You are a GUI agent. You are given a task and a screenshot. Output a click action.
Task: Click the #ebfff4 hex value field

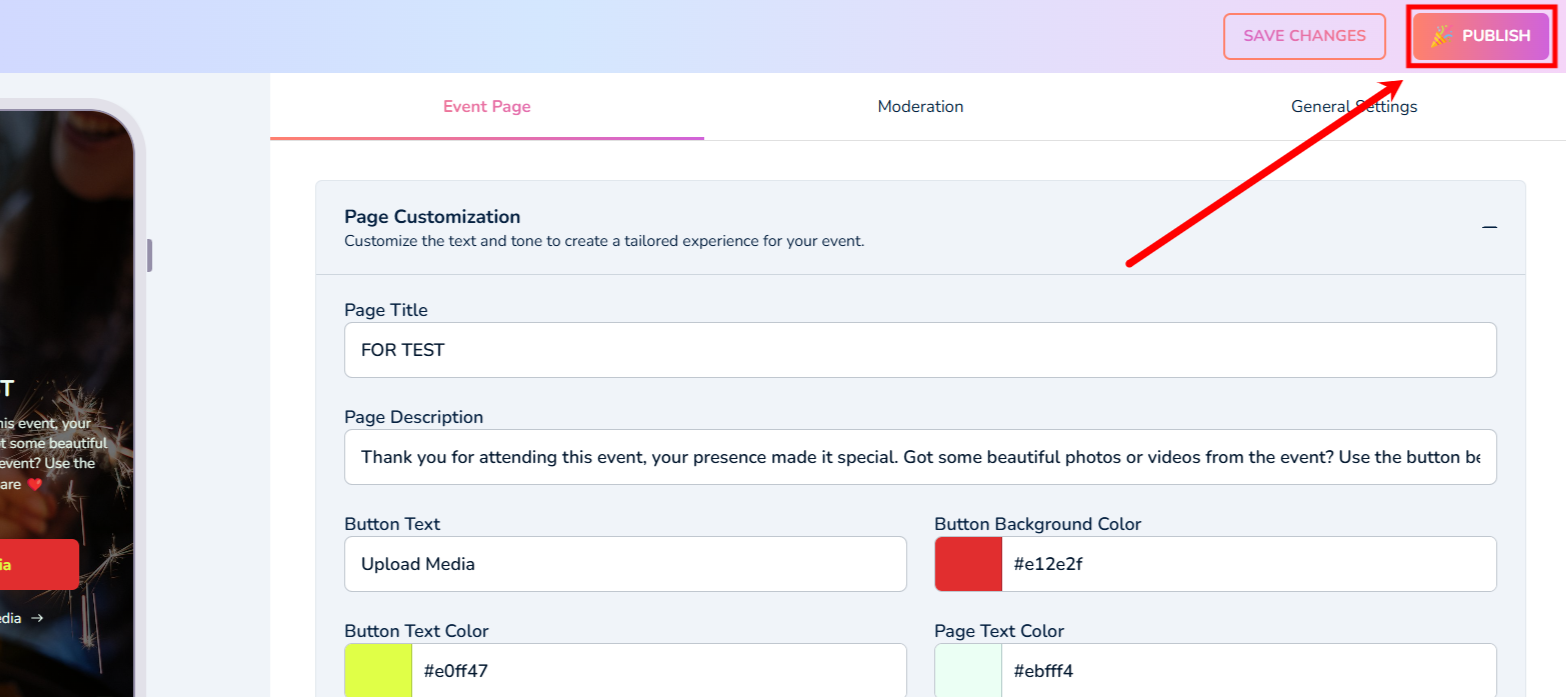pos(1249,671)
